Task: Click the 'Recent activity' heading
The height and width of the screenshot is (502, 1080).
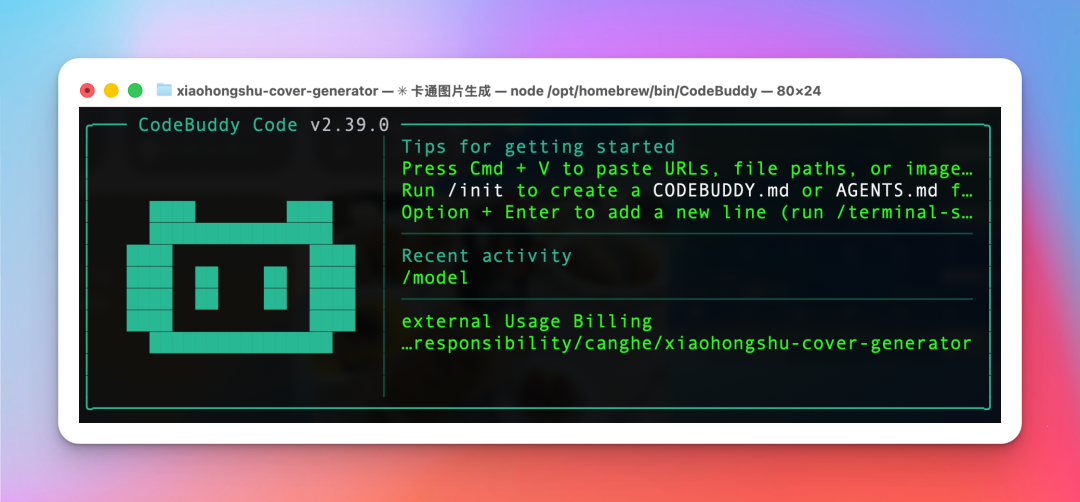Action: [x=486, y=256]
